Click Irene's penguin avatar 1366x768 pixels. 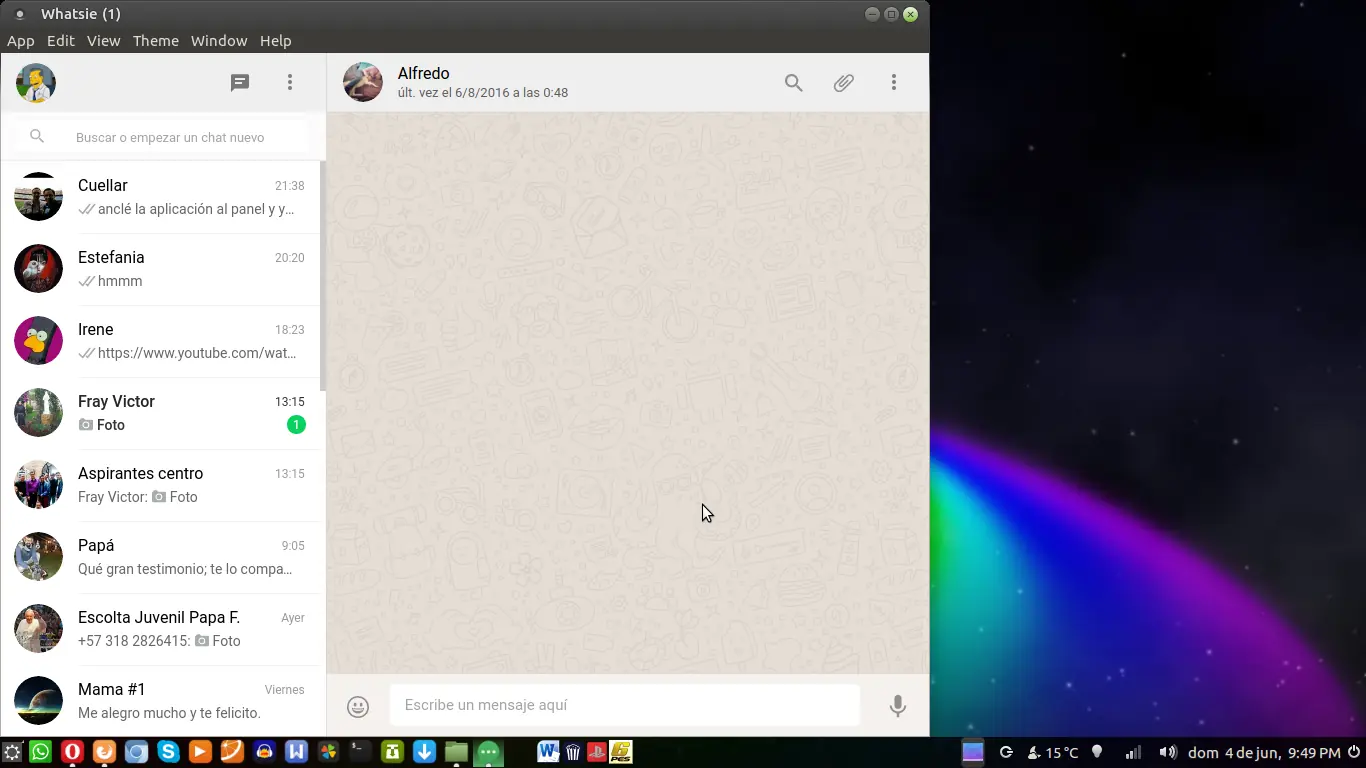[x=38, y=341]
